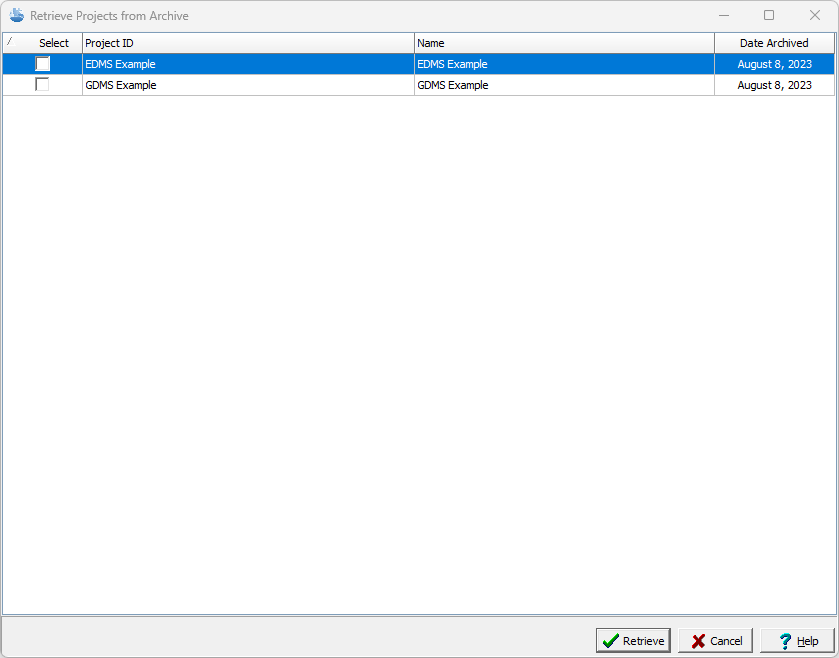Click the green checkmark Retrieve button

click(x=633, y=641)
